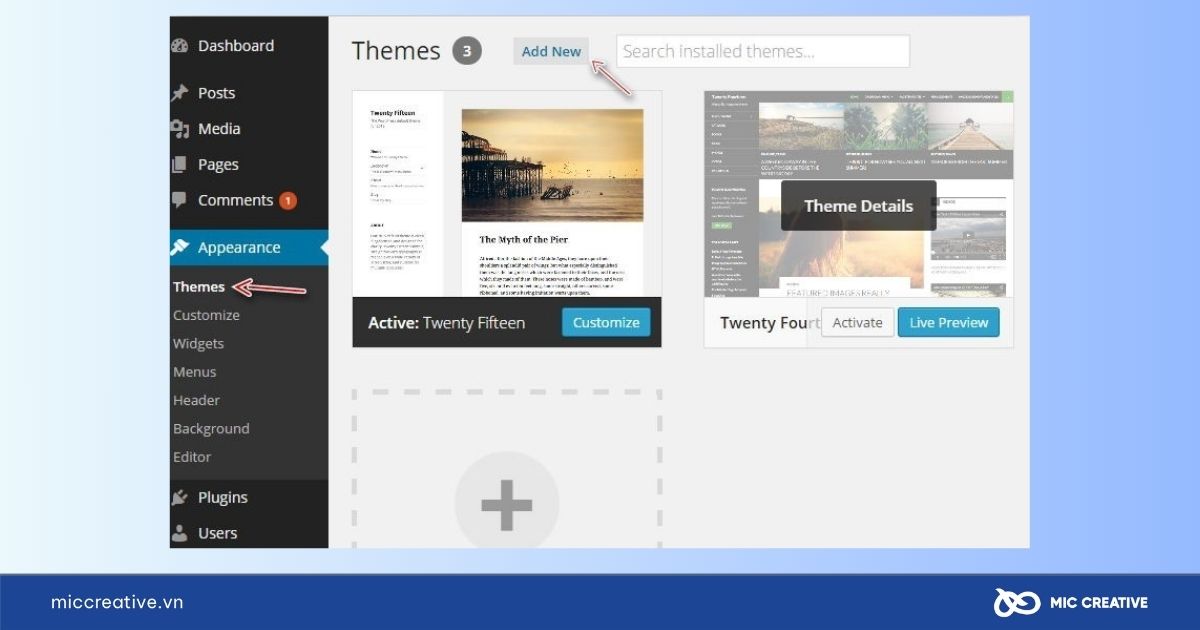Click the Users person icon

point(180,533)
